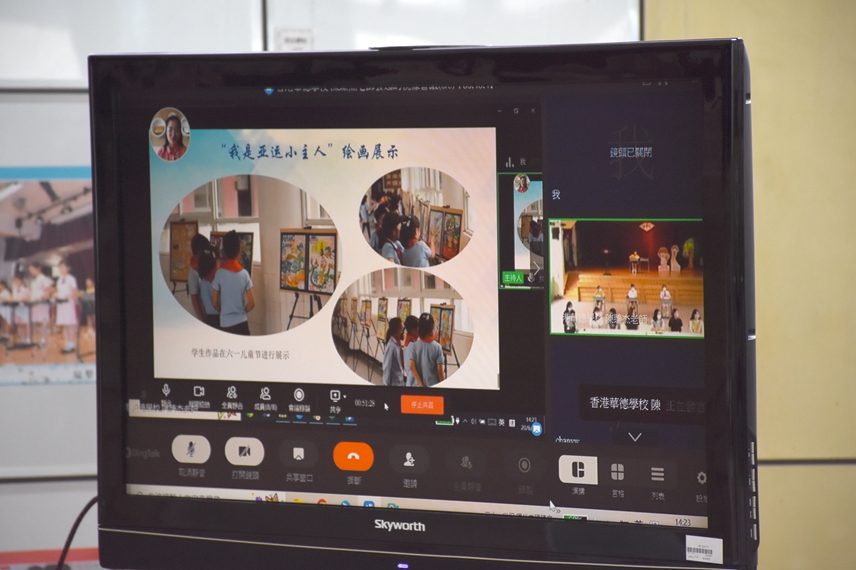Image resolution: width=856 pixels, height=570 pixels.
Task: Click the camera icon in shared screen toolbar
Action: [x=199, y=391]
